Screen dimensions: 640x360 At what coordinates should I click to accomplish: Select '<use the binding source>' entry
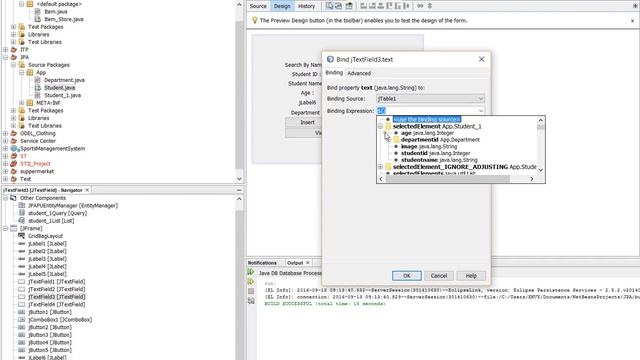(427, 119)
